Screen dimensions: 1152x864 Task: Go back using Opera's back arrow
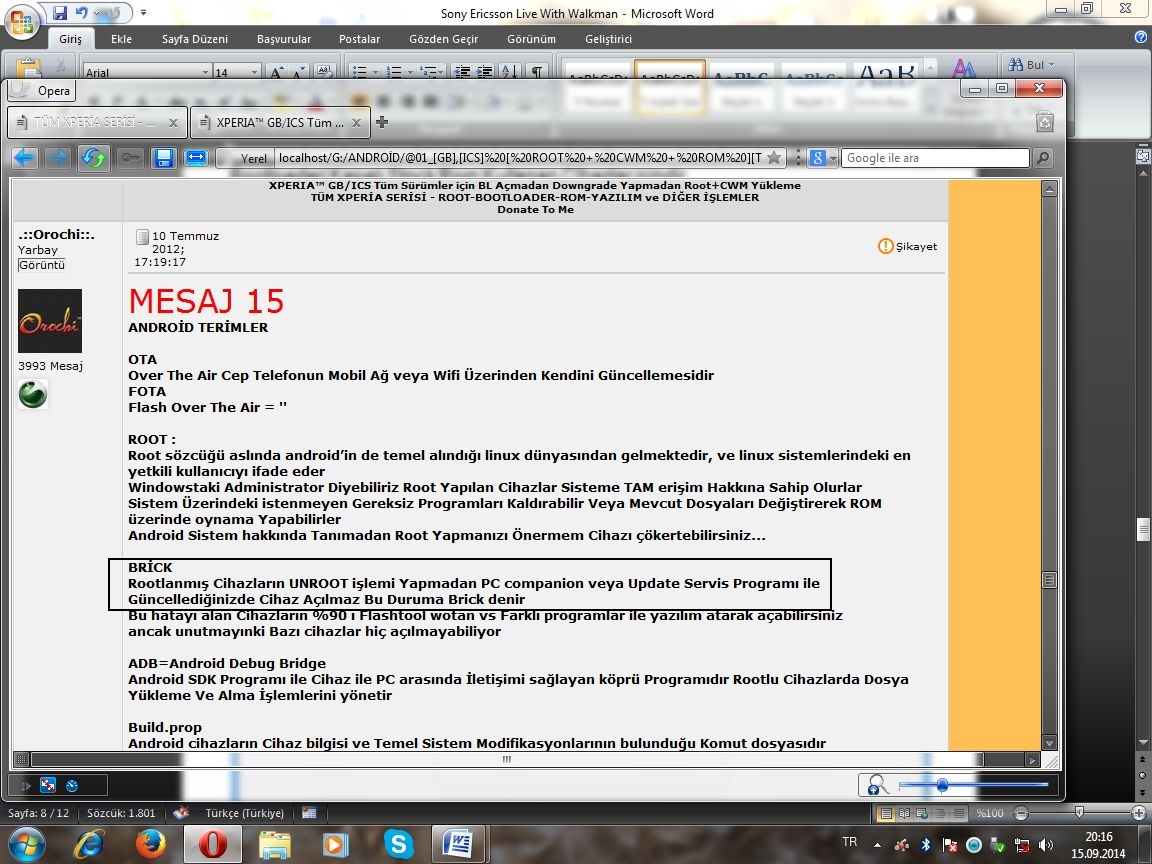pyautogui.click(x=24, y=158)
